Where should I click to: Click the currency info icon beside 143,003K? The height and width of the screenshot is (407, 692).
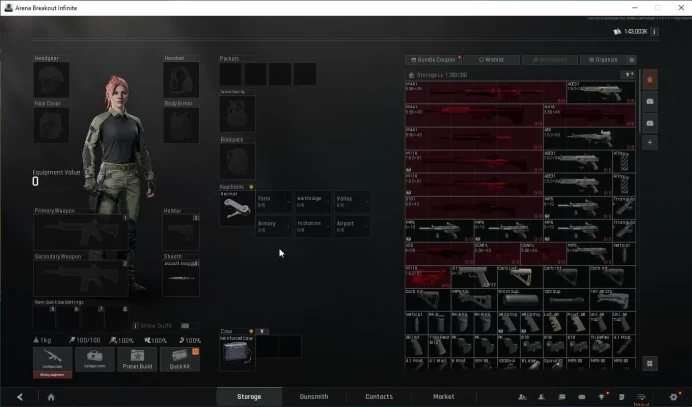[x=654, y=32]
